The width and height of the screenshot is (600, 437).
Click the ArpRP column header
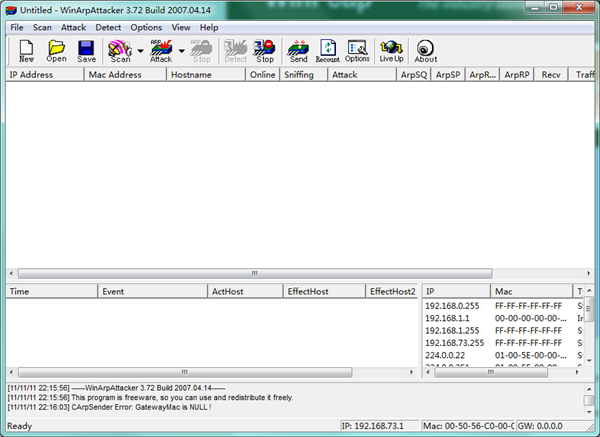tap(517, 75)
